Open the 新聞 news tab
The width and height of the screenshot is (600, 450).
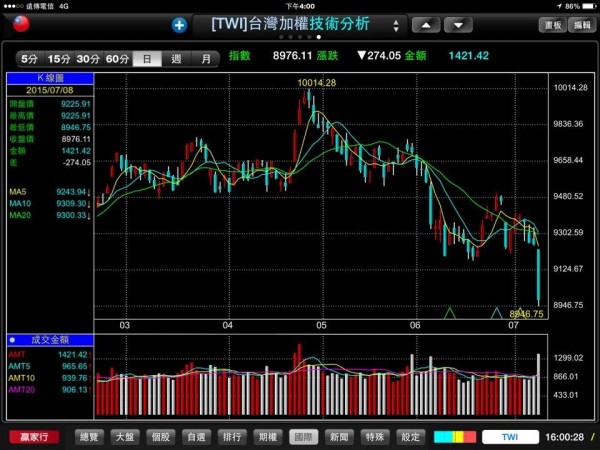point(339,437)
